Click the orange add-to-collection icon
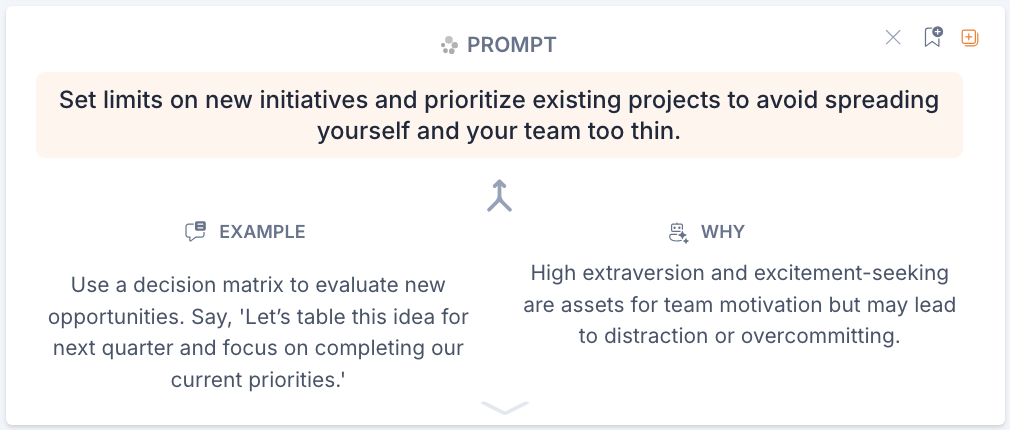 (x=969, y=38)
